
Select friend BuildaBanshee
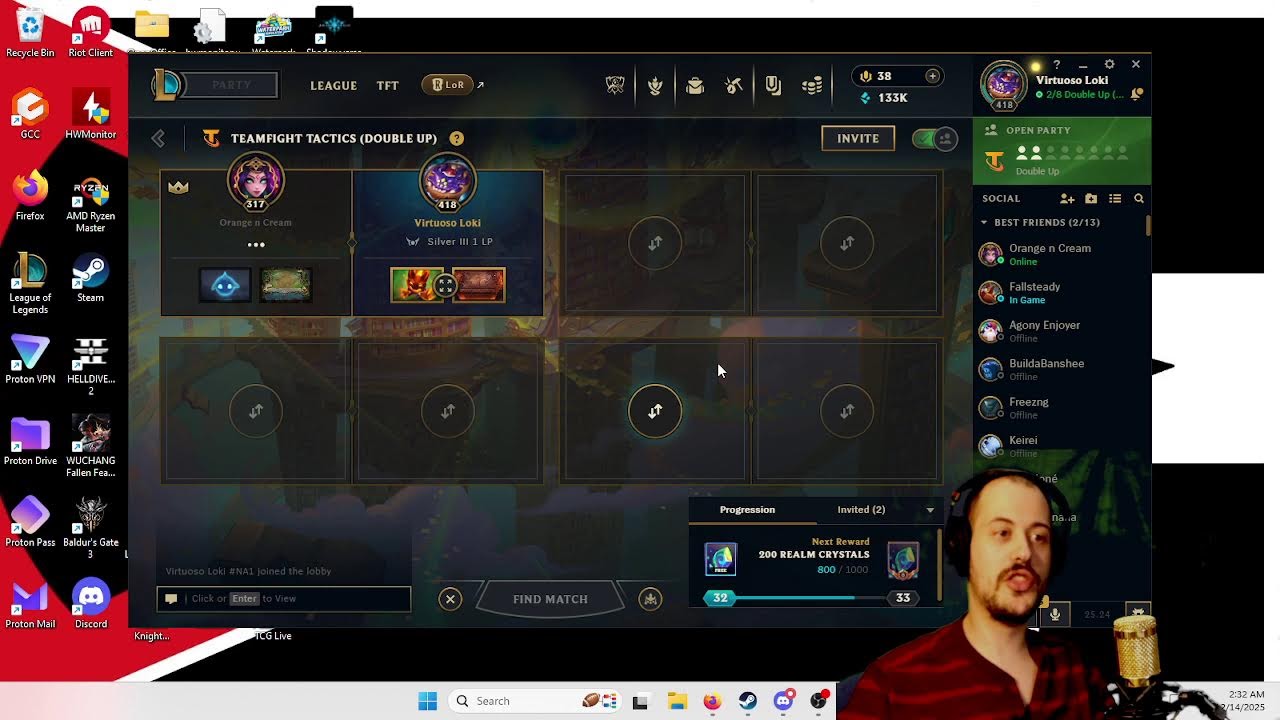click(x=1060, y=369)
